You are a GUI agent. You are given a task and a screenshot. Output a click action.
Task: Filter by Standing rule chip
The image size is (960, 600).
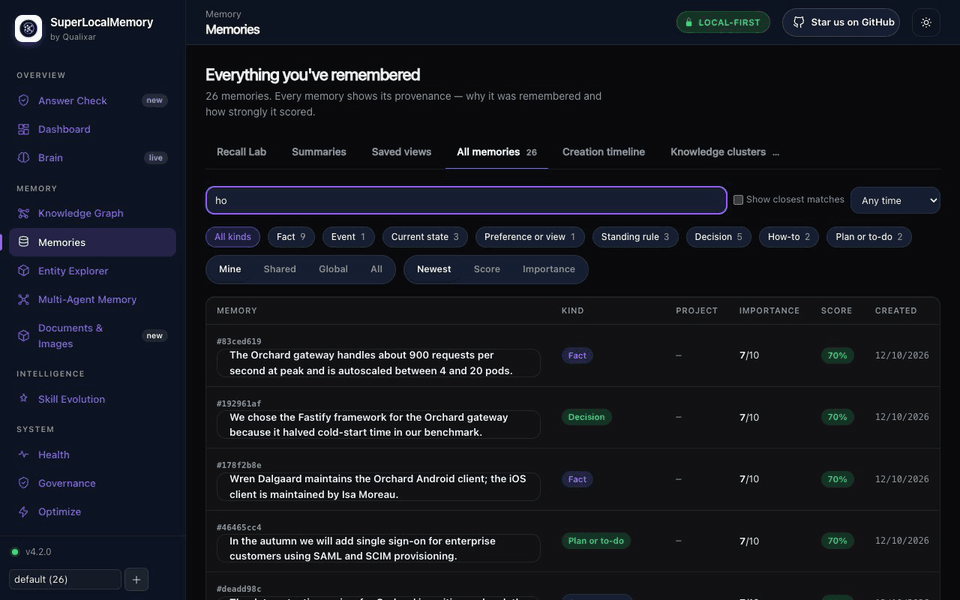[x=635, y=237]
